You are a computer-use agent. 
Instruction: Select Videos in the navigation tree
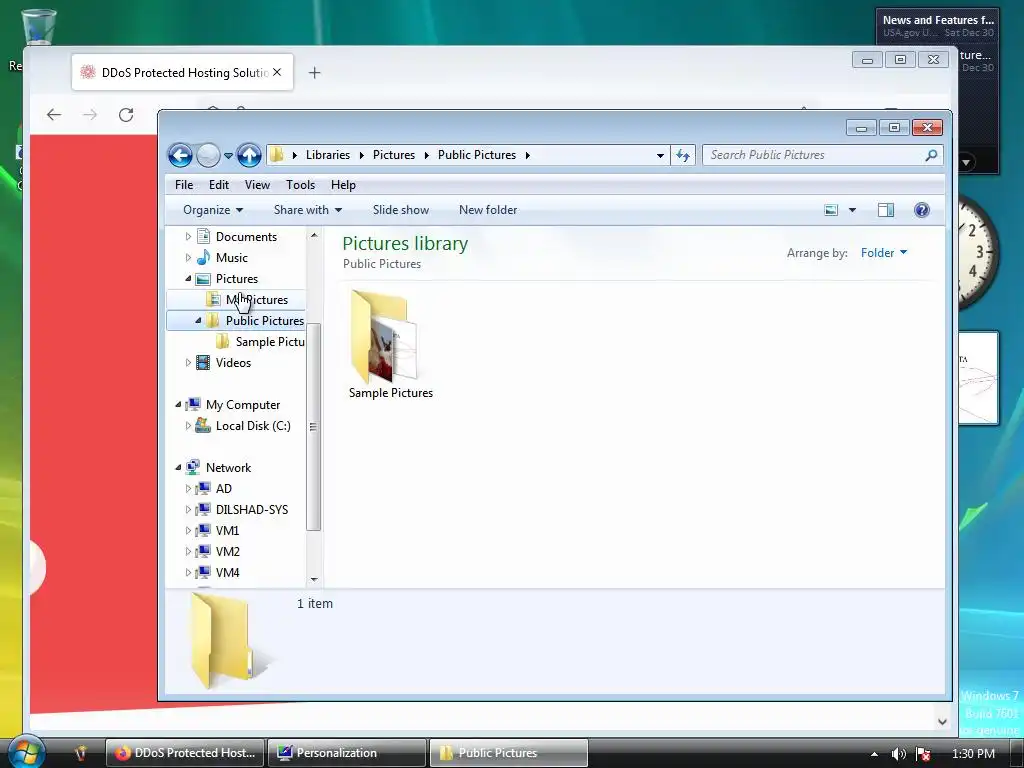(233, 362)
